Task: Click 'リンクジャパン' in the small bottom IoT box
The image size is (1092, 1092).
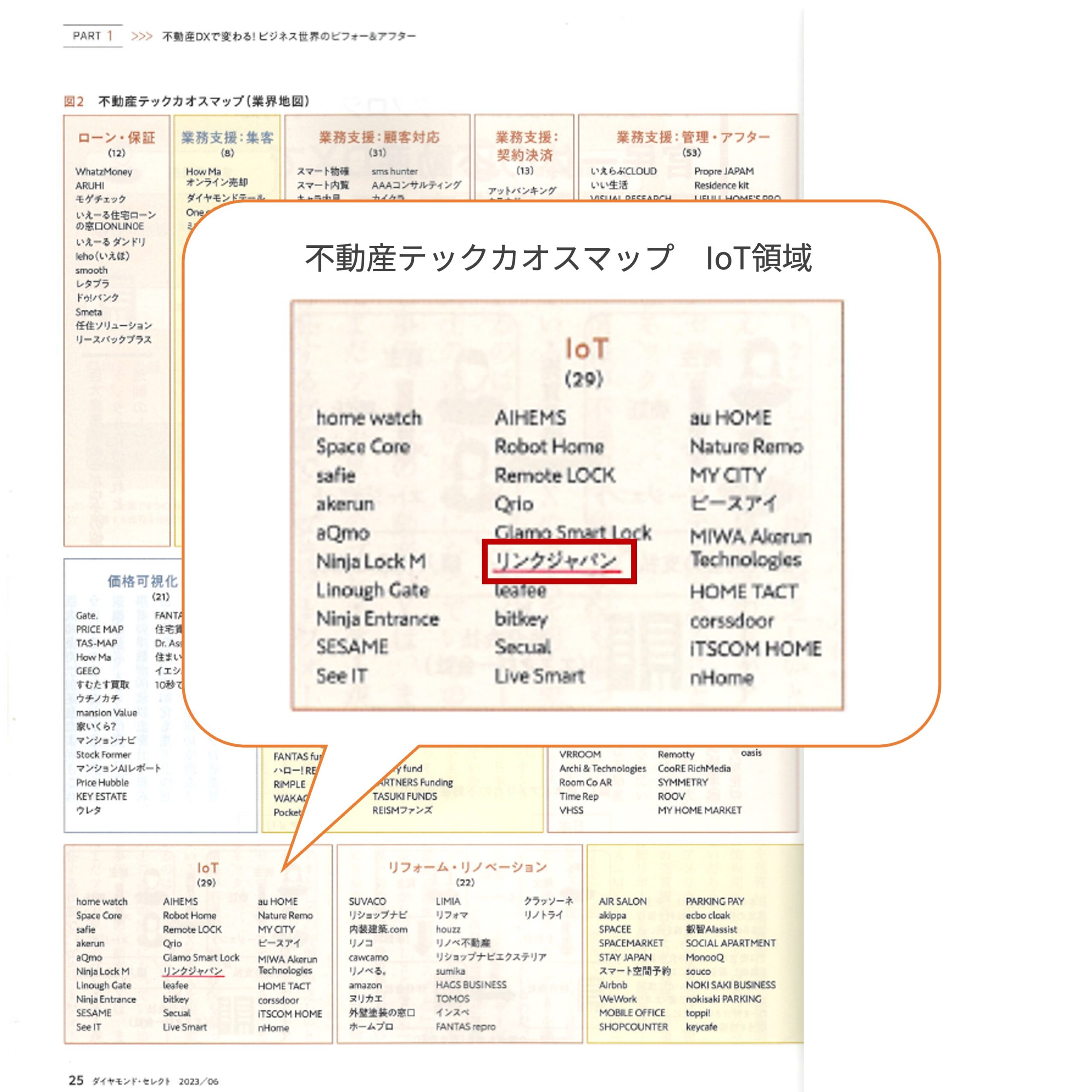Action: [x=193, y=971]
